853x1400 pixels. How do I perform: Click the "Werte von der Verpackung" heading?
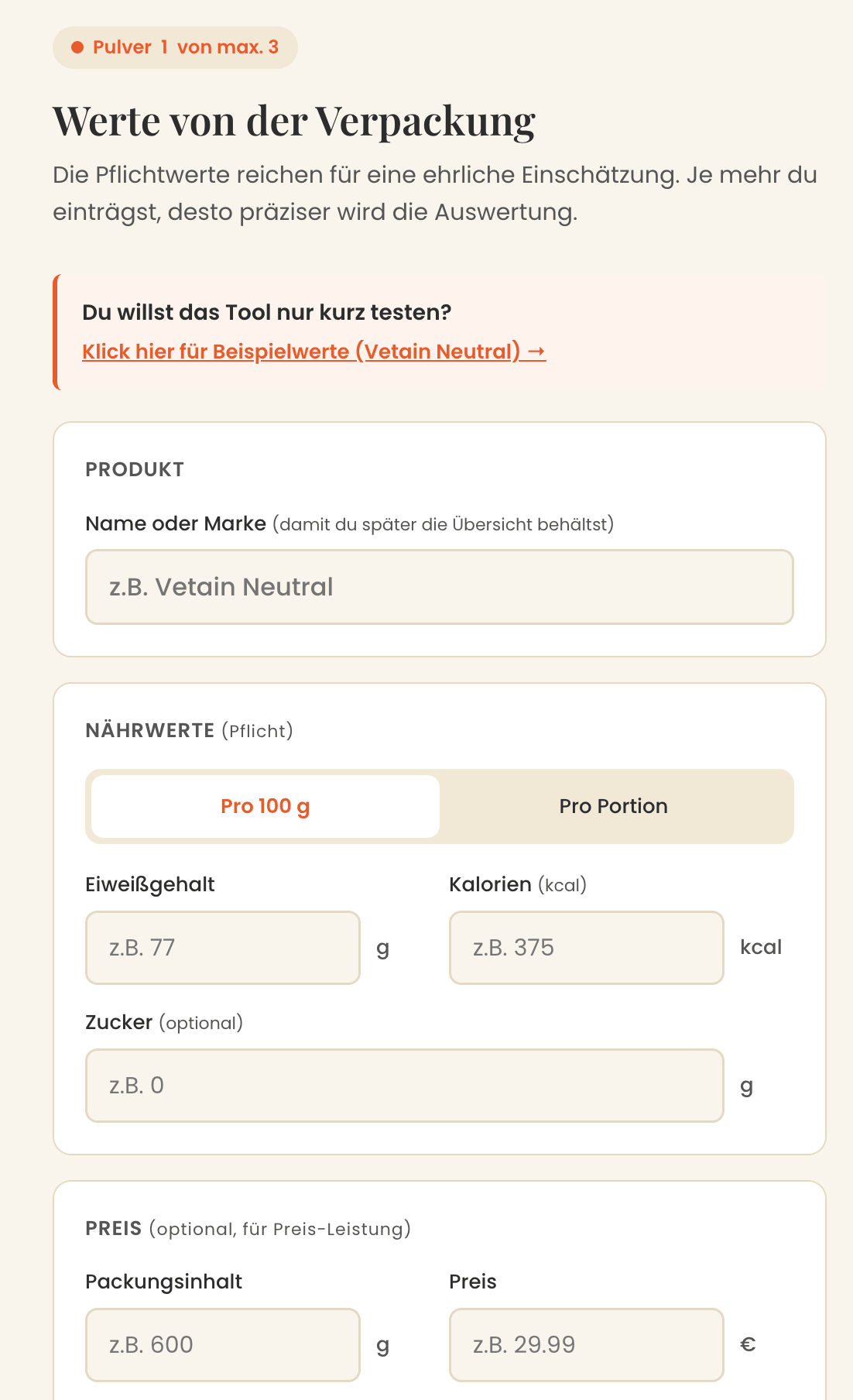pos(294,122)
